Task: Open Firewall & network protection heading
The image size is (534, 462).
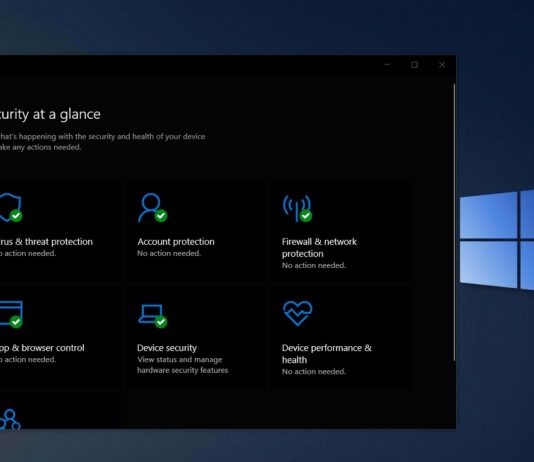Action: coord(319,248)
